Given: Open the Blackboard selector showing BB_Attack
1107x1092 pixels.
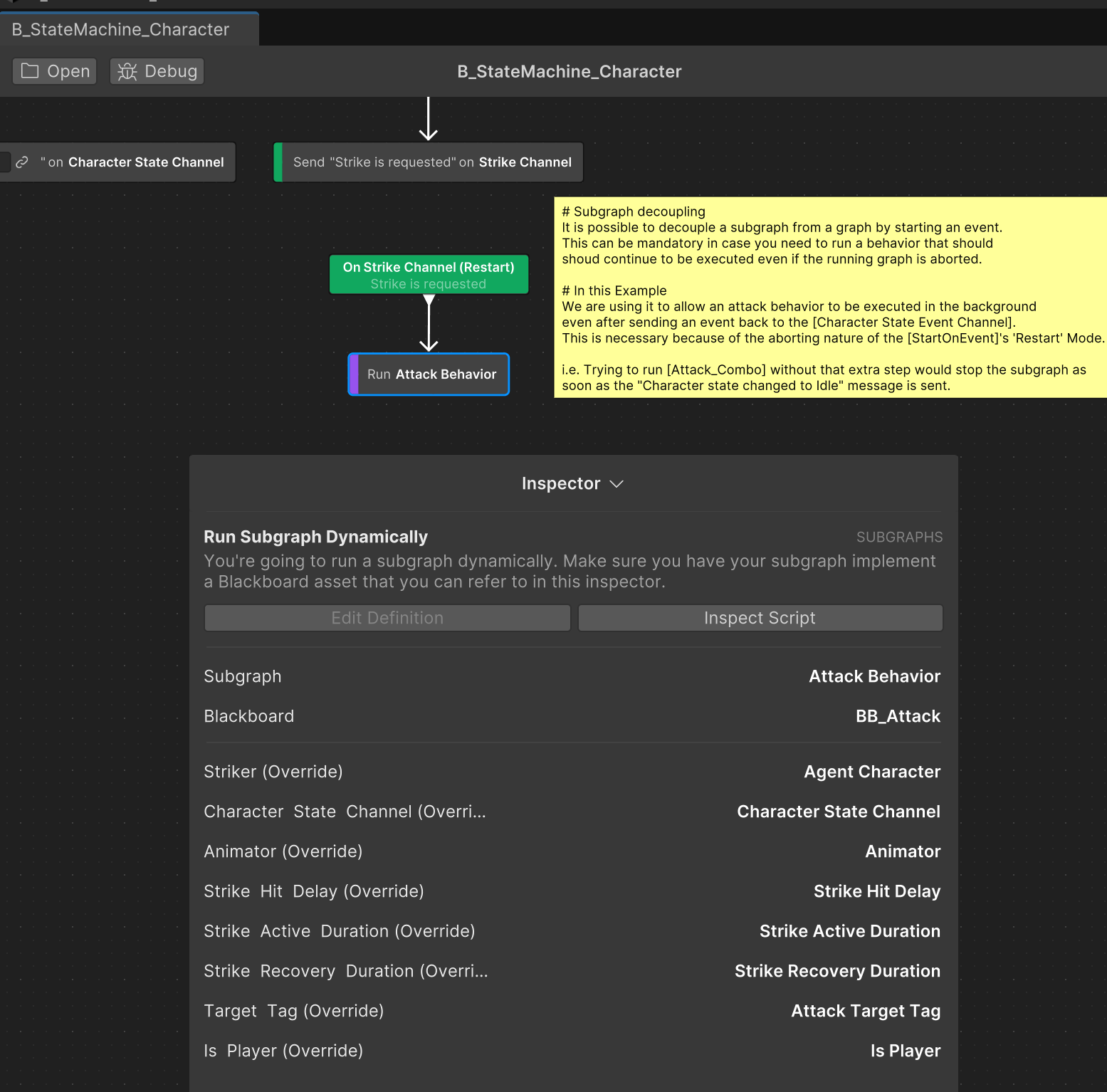Looking at the screenshot, I should (898, 716).
